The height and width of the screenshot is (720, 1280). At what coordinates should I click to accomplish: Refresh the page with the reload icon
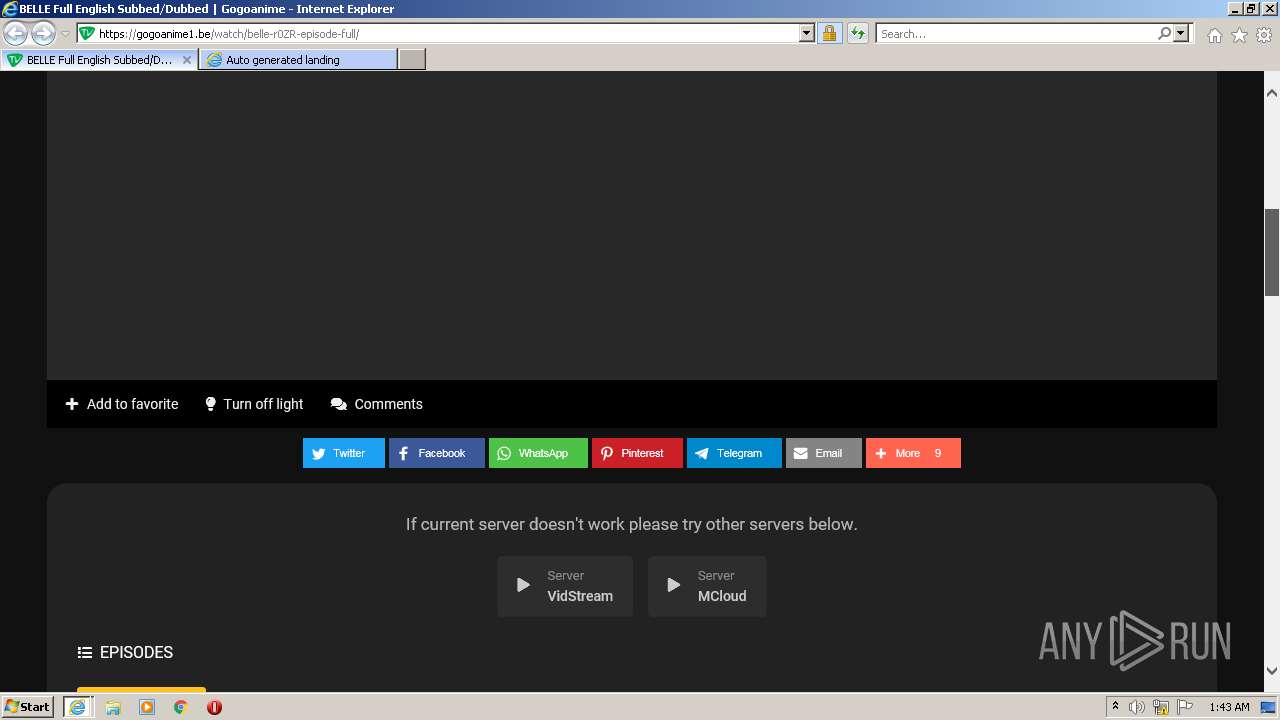coord(858,33)
